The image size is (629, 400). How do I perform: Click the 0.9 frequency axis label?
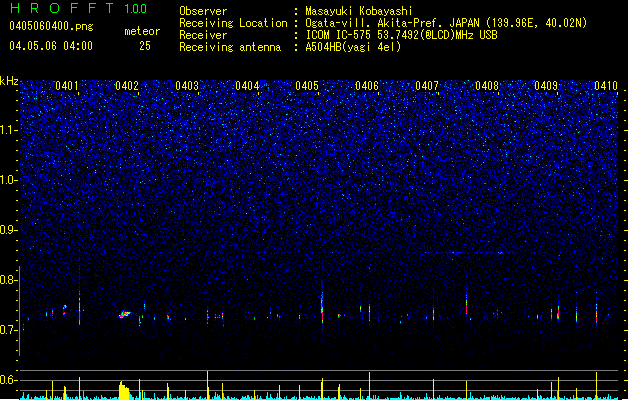[x=9, y=230]
